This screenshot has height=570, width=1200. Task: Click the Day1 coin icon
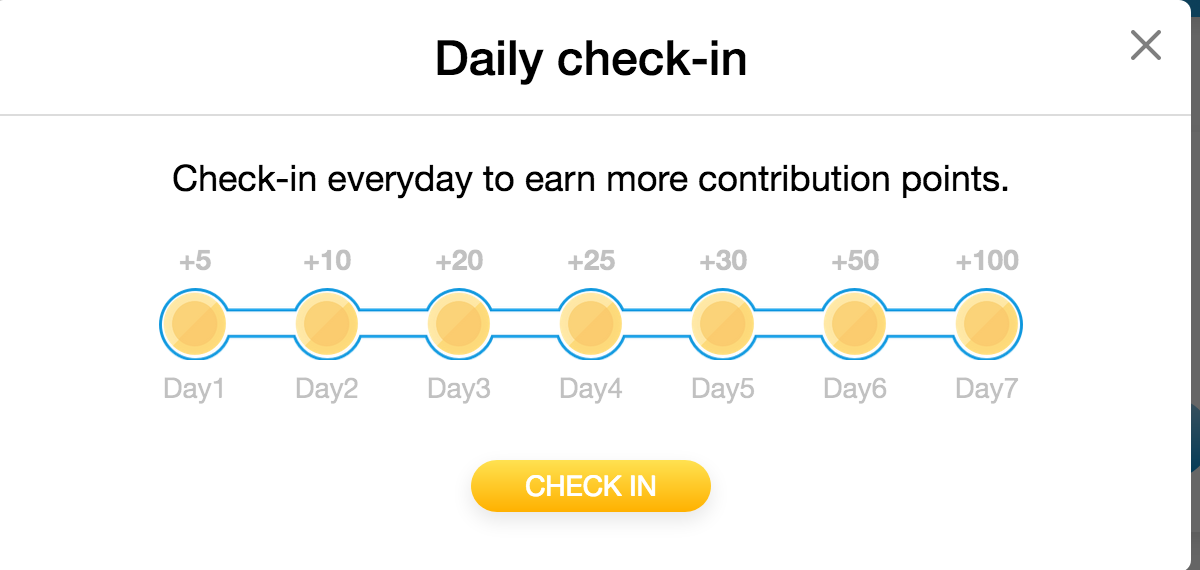pyautogui.click(x=194, y=324)
